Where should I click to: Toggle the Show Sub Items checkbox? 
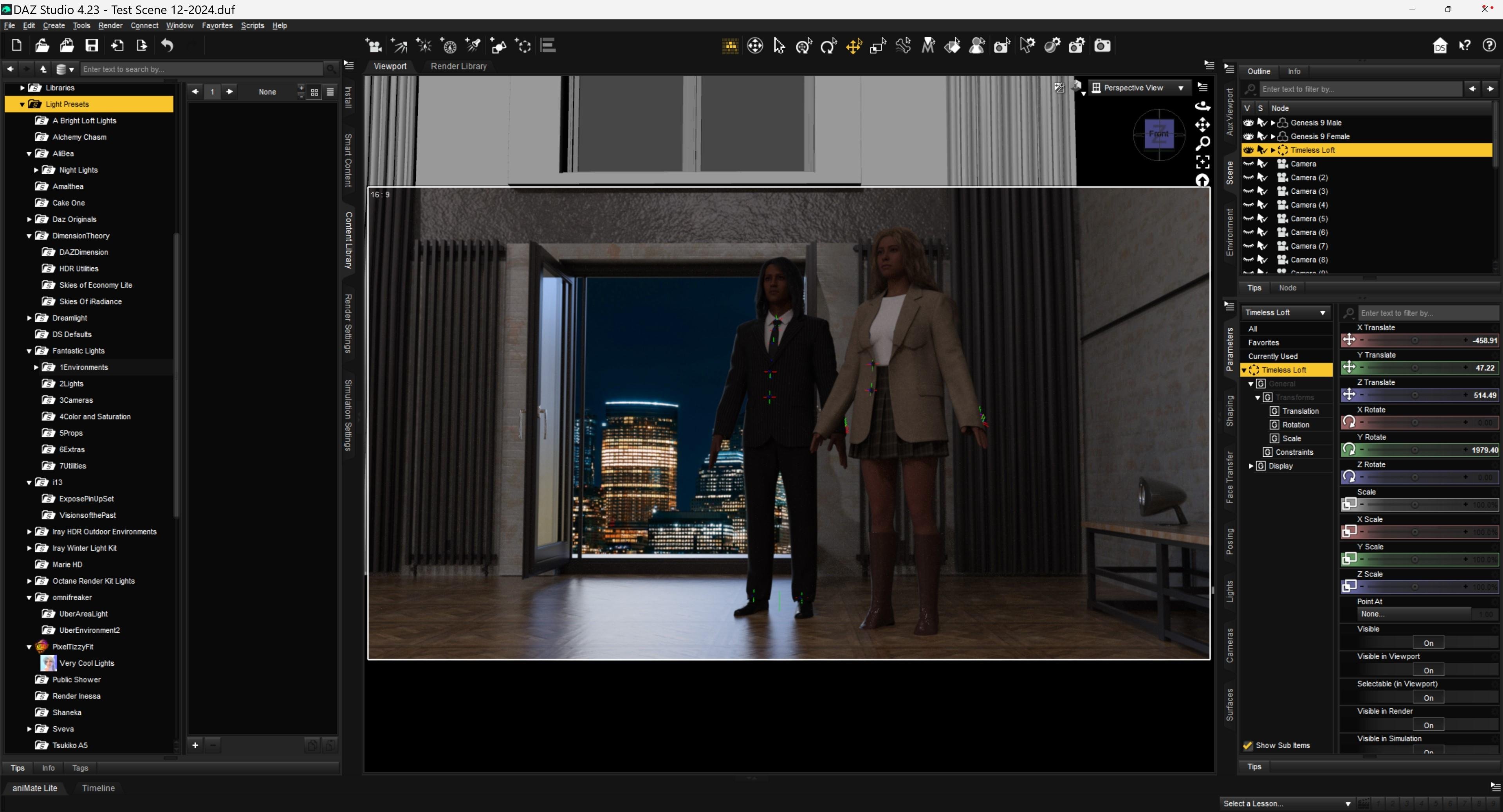(x=1247, y=745)
